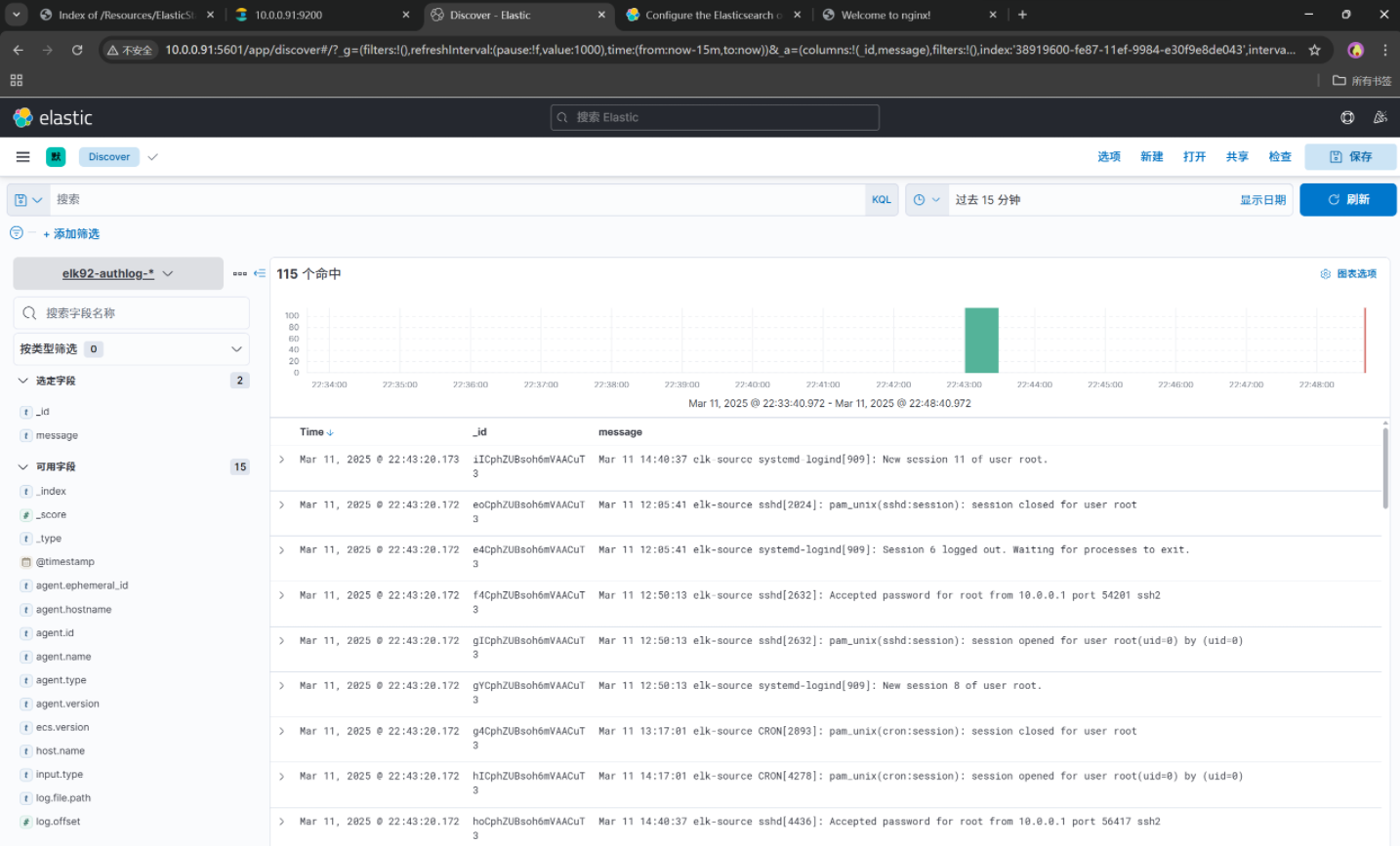The width and height of the screenshot is (1400, 846).
Task: Focus the search field names input
Action: coord(131,313)
